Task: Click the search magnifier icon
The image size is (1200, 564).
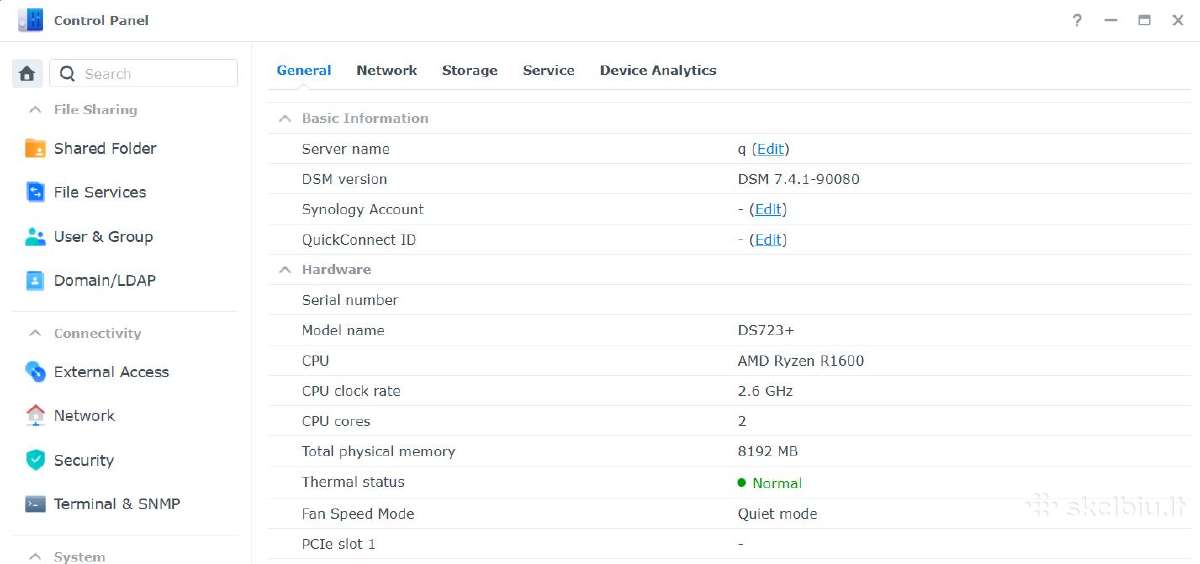Action: (x=67, y=74)
